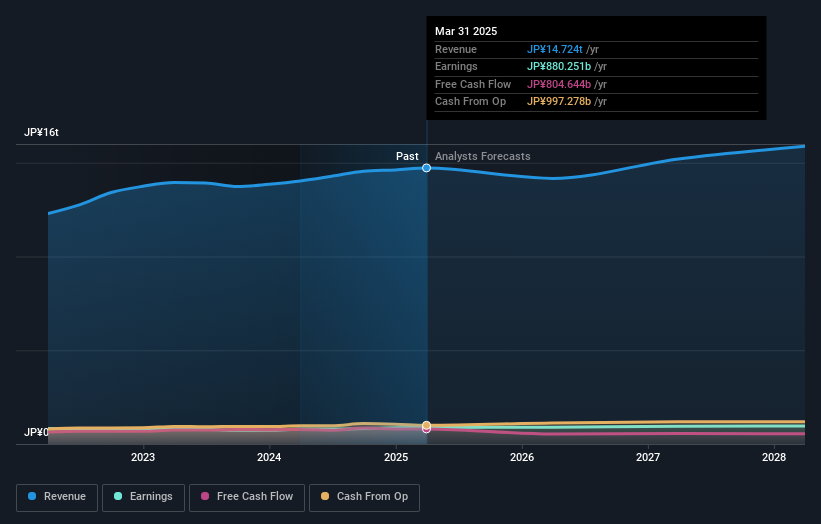Toggle the Revenue legend series

point(57,497)
